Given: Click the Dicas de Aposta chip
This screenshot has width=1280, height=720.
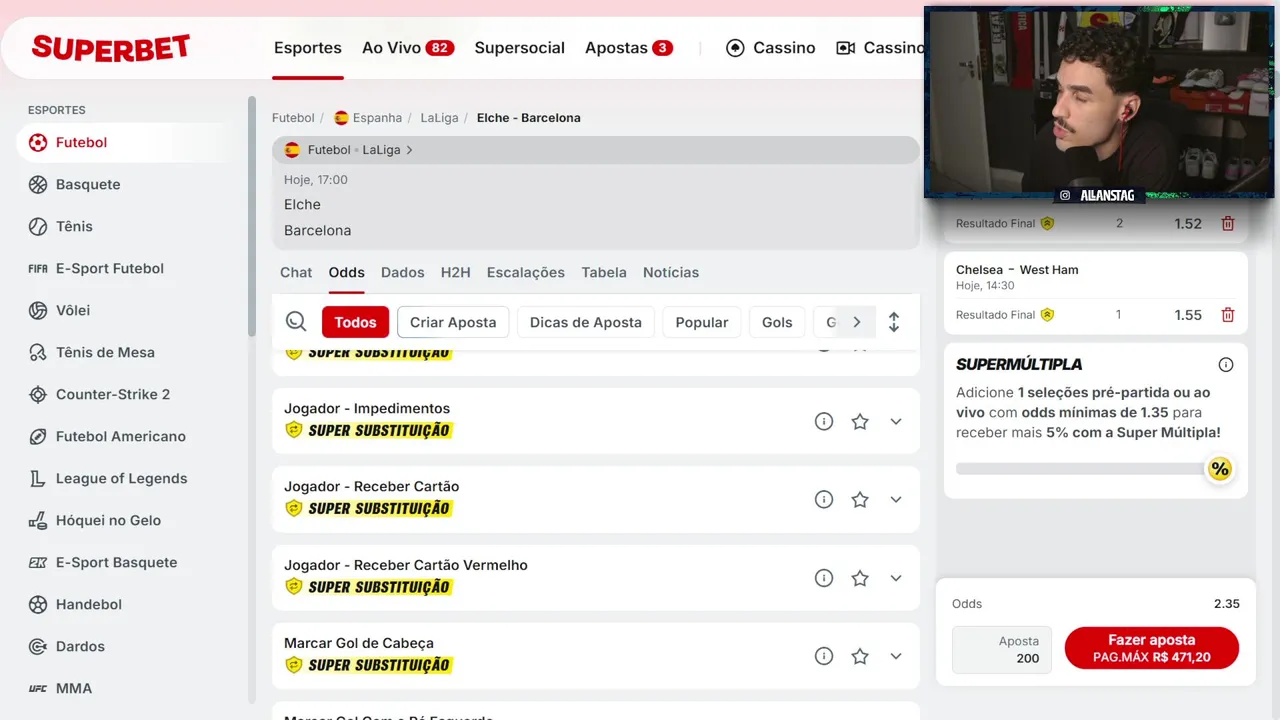Looking at the screenshot, I should (586, 322).
